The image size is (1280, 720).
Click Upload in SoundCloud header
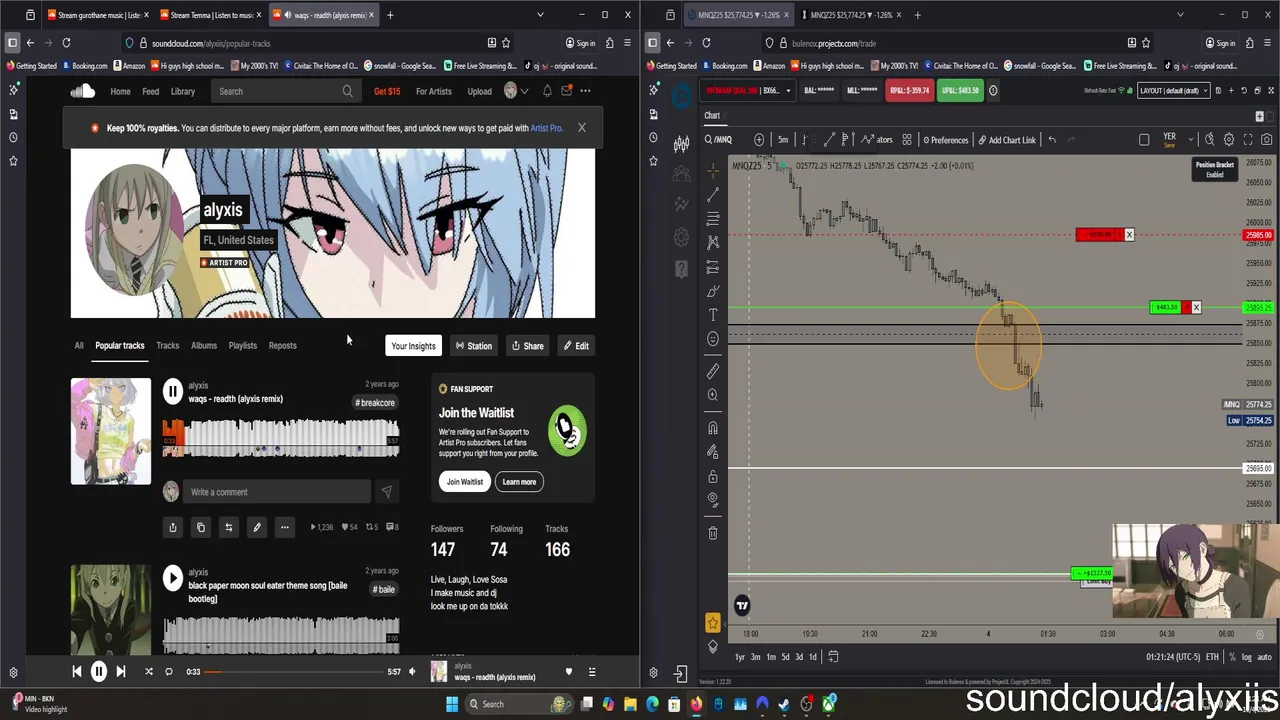click(x=479, y=91)
